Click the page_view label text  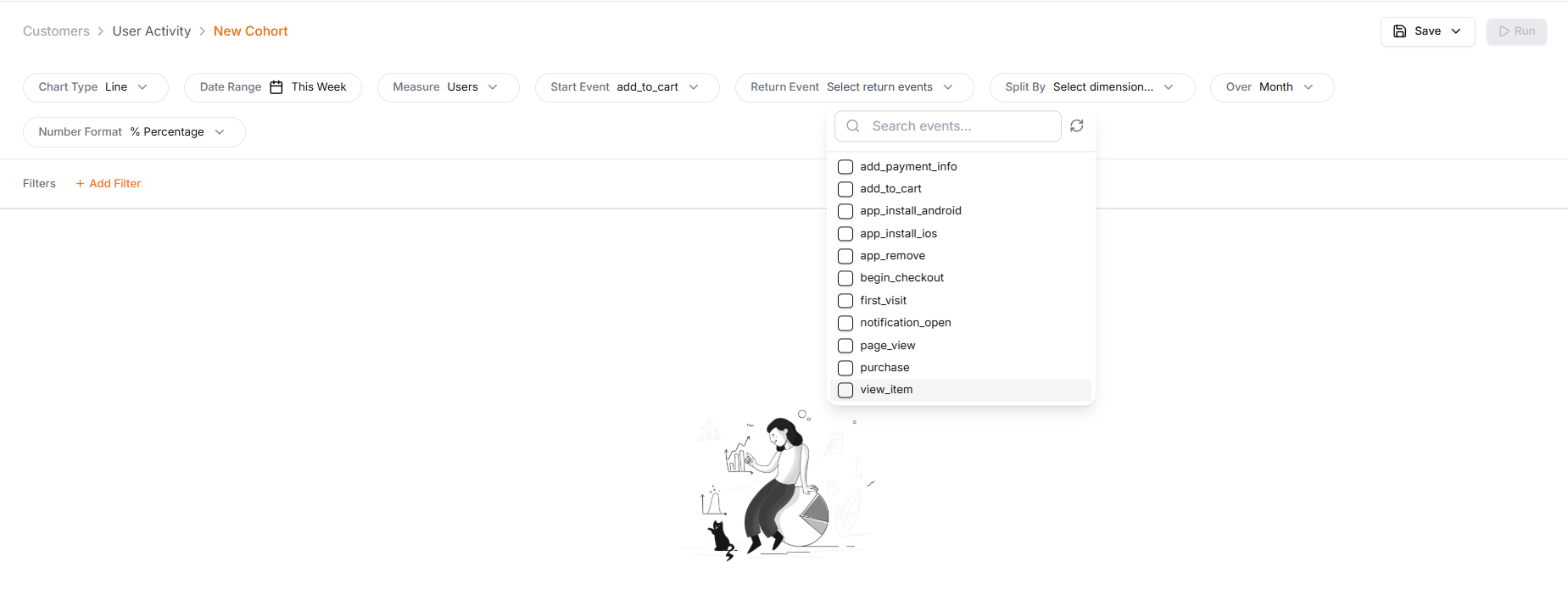point(887,346)
